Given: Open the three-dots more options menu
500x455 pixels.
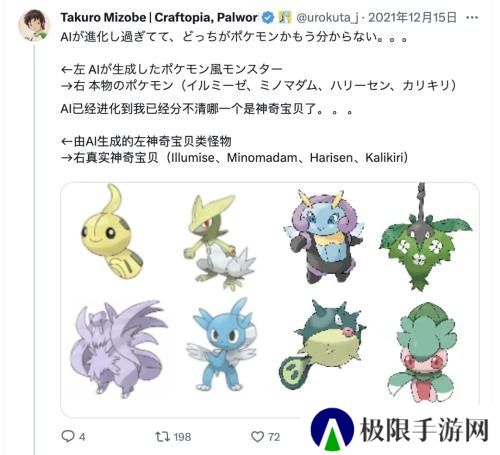Looking at the screenshot, I should click(472, 18).
